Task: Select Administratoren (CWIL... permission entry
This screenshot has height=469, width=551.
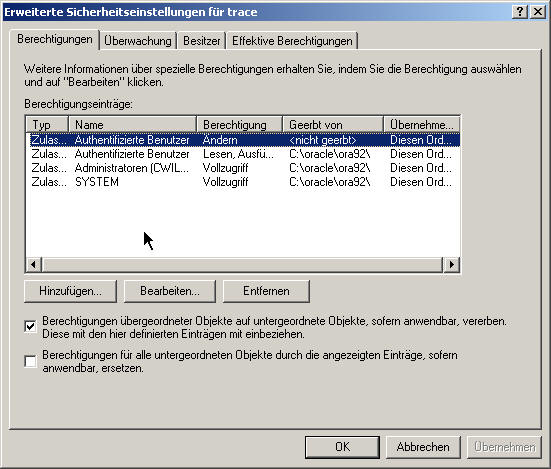Action: tap(243, 168)
